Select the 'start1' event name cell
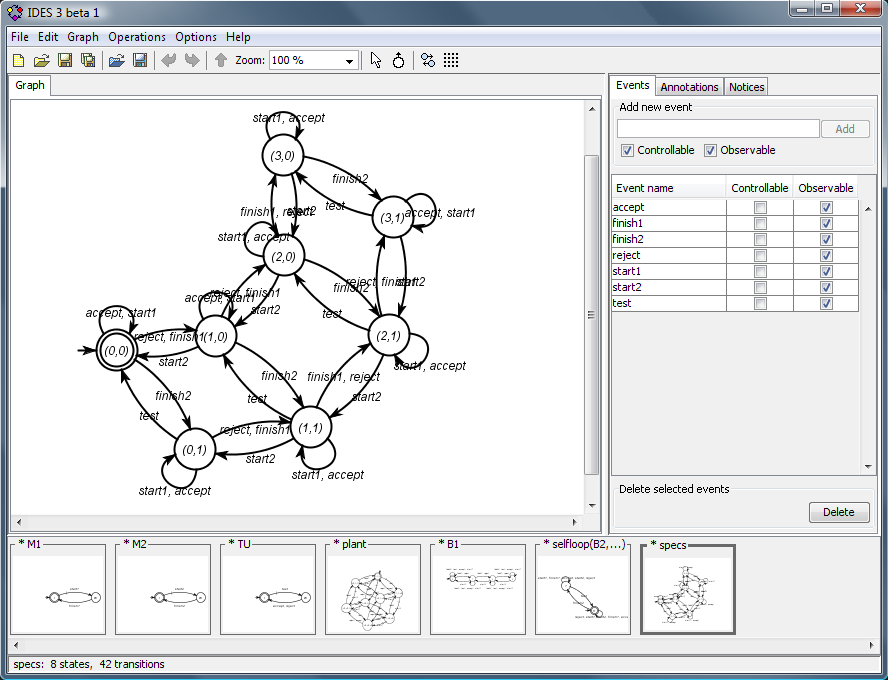The height and width of the screenshot is (680, 888). coord(669,271)
